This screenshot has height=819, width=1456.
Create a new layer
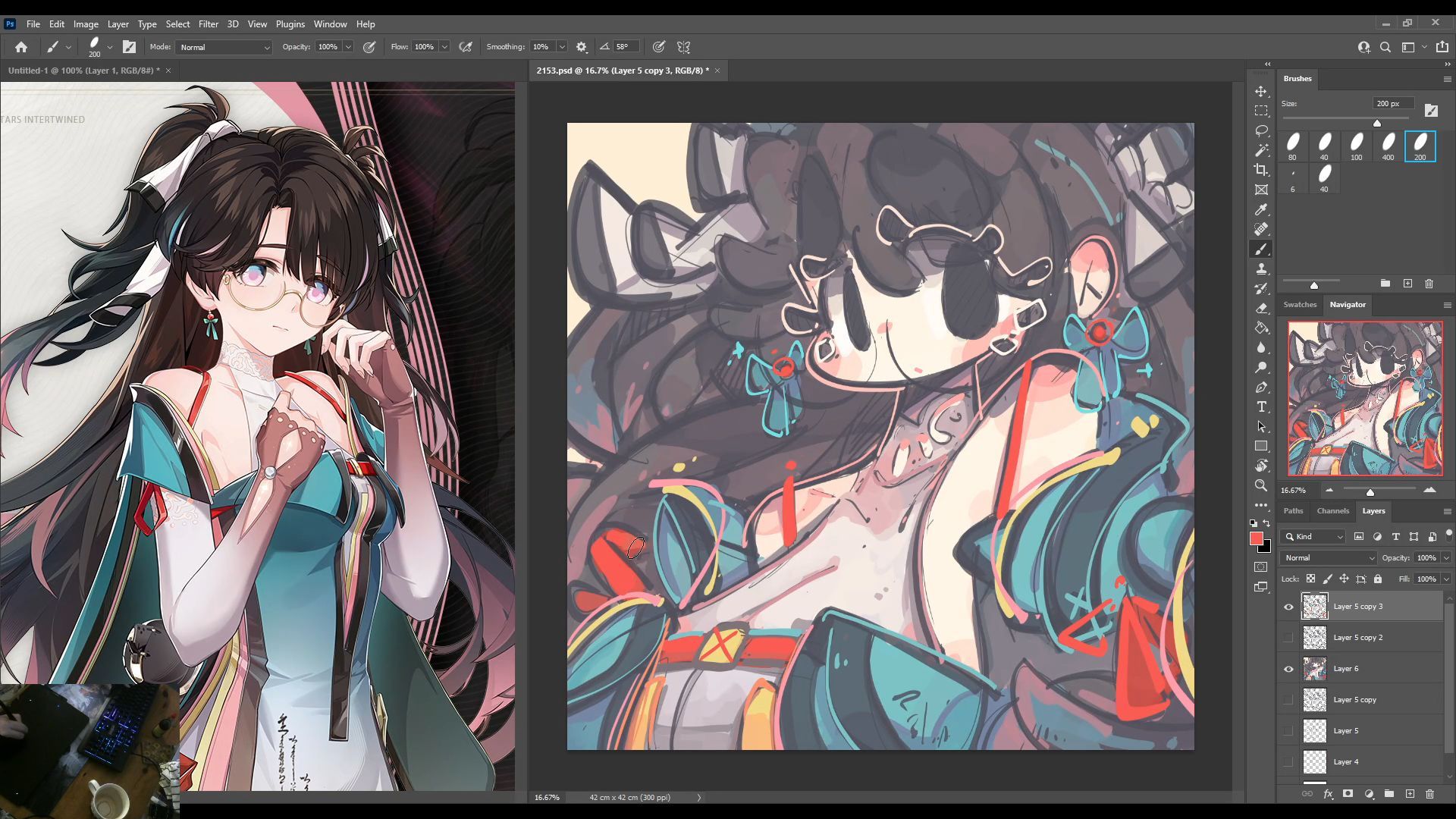1410,794
